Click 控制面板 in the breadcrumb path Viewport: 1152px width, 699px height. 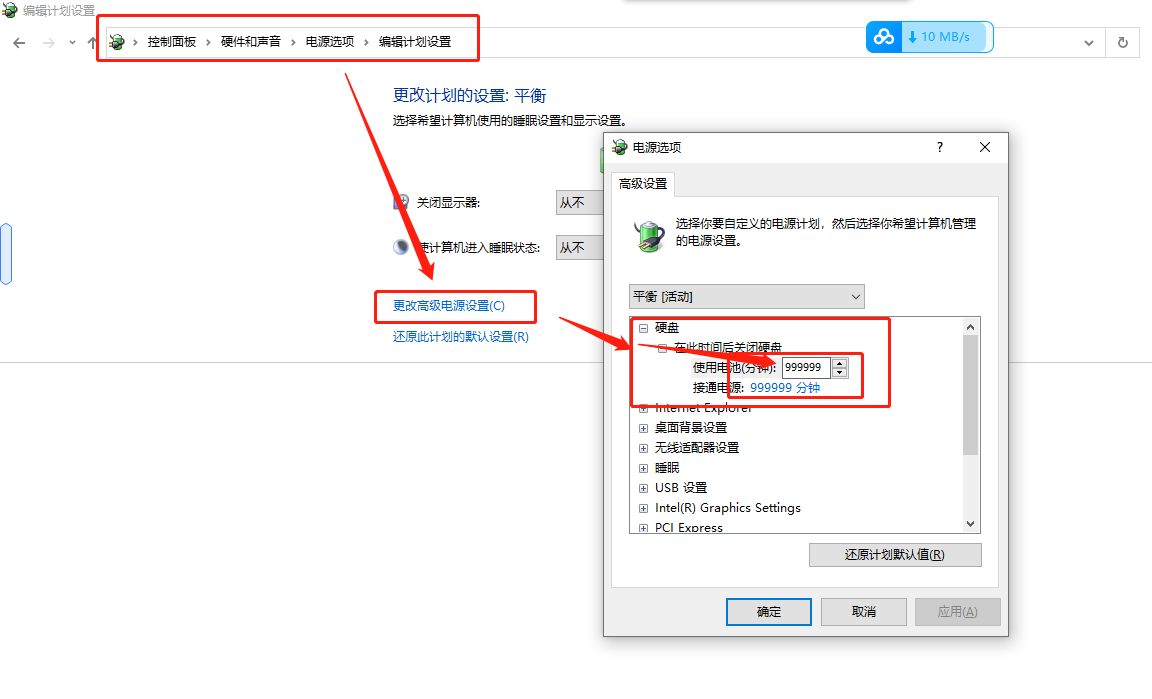point(172,42)
